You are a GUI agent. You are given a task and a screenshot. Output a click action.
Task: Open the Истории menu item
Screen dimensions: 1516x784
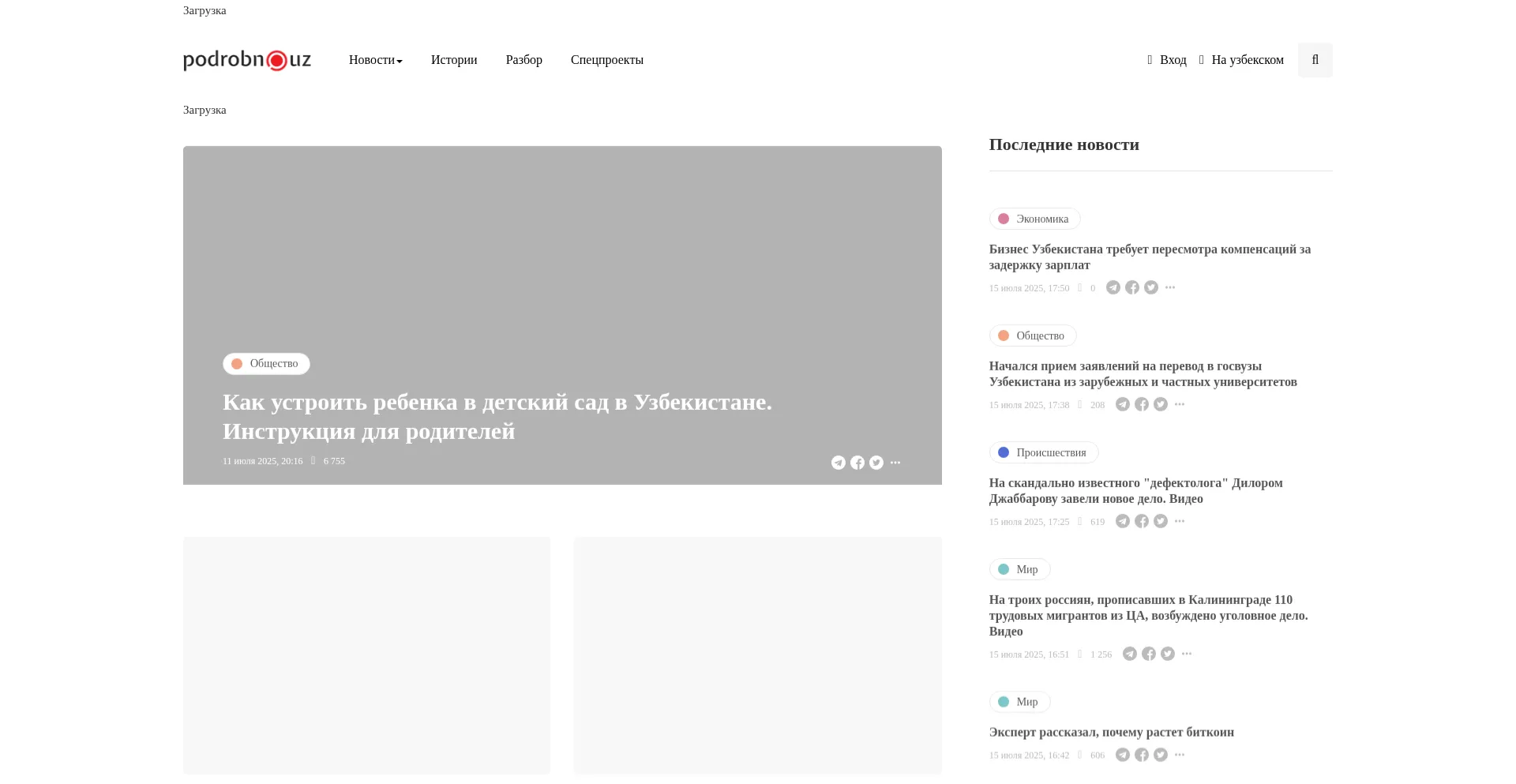tap(454, 60)
